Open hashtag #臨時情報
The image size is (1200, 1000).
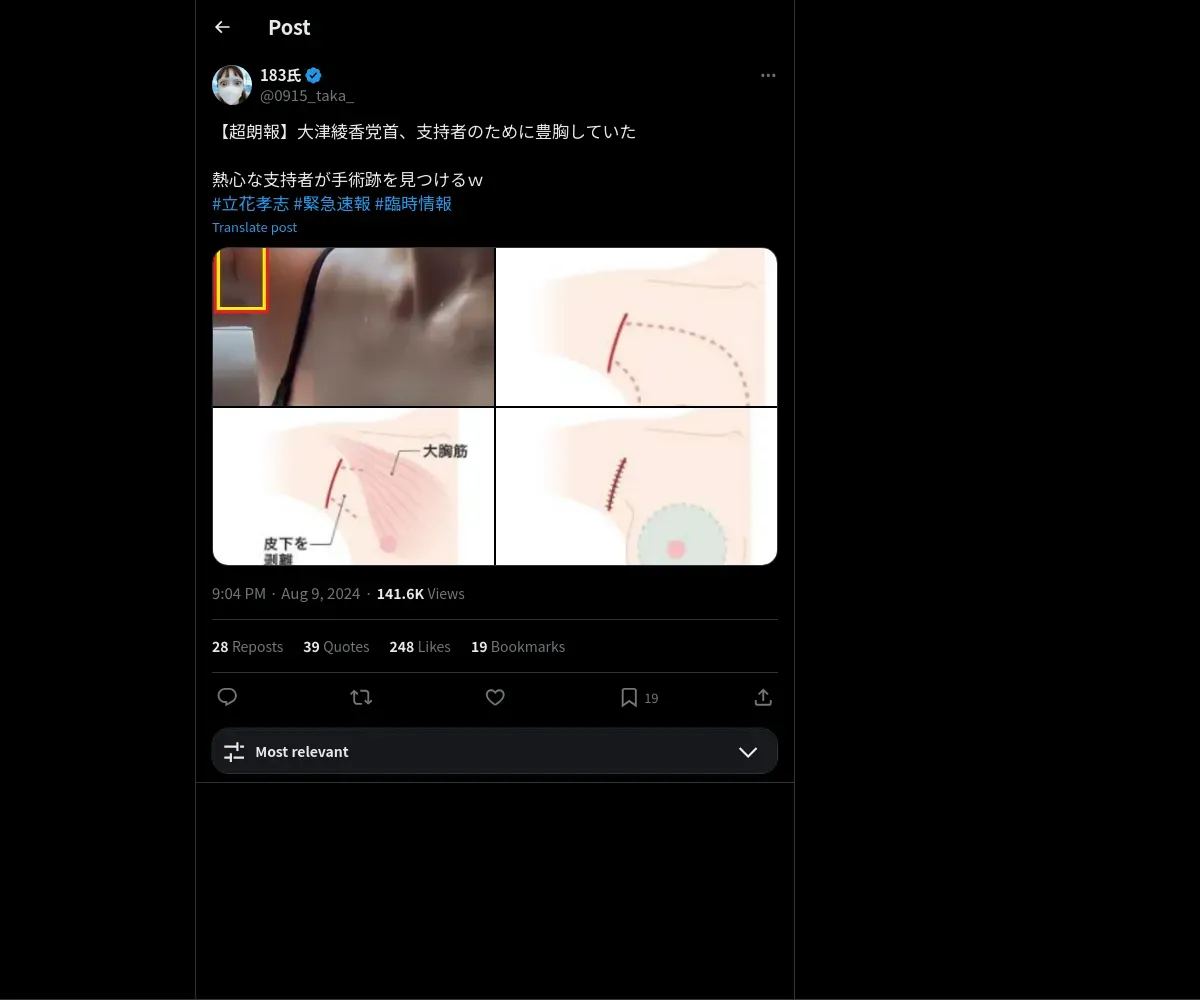pyautogui.click(x=413, y=203)
